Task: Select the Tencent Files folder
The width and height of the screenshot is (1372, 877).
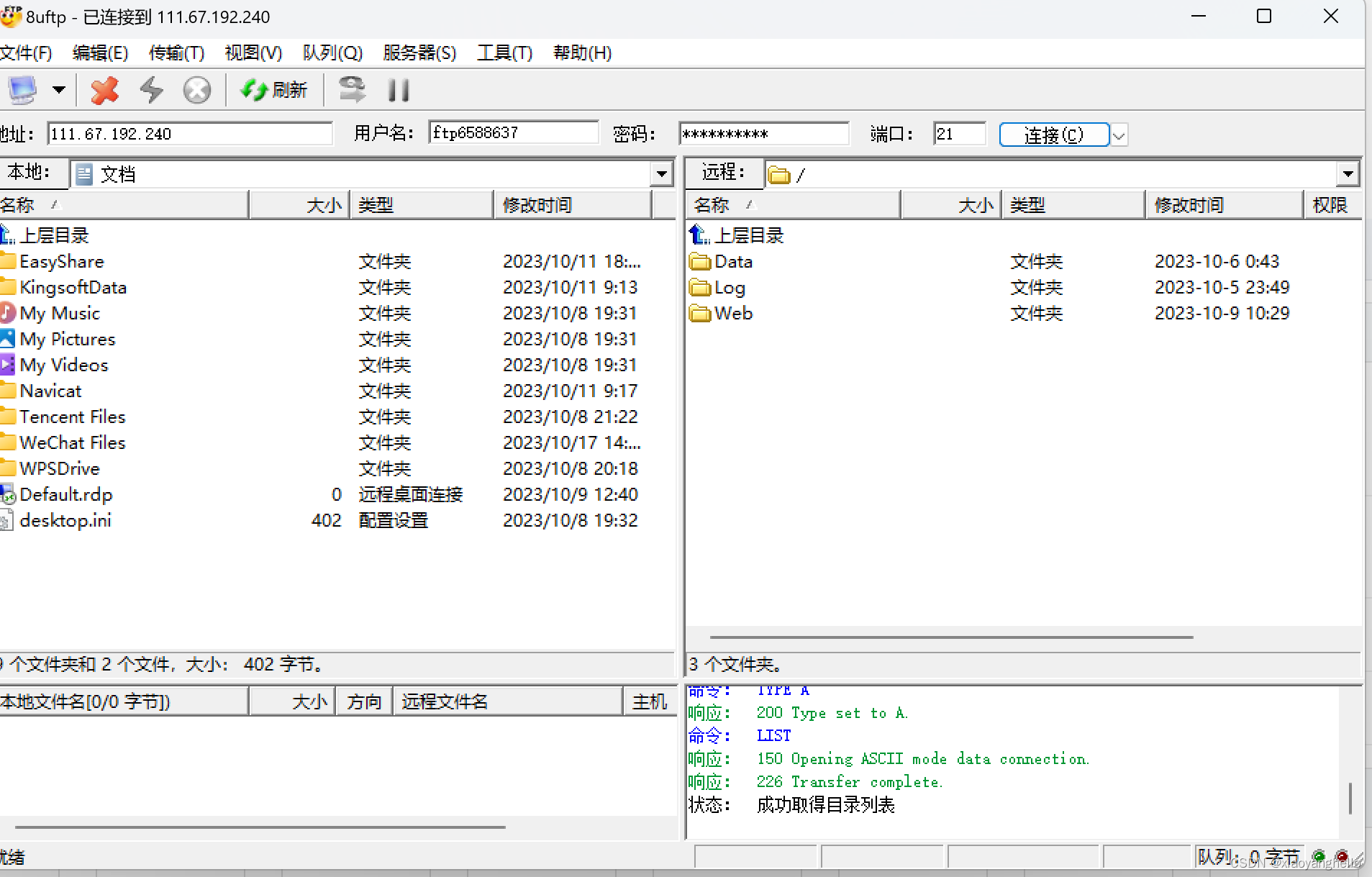Action: point(63,417)
